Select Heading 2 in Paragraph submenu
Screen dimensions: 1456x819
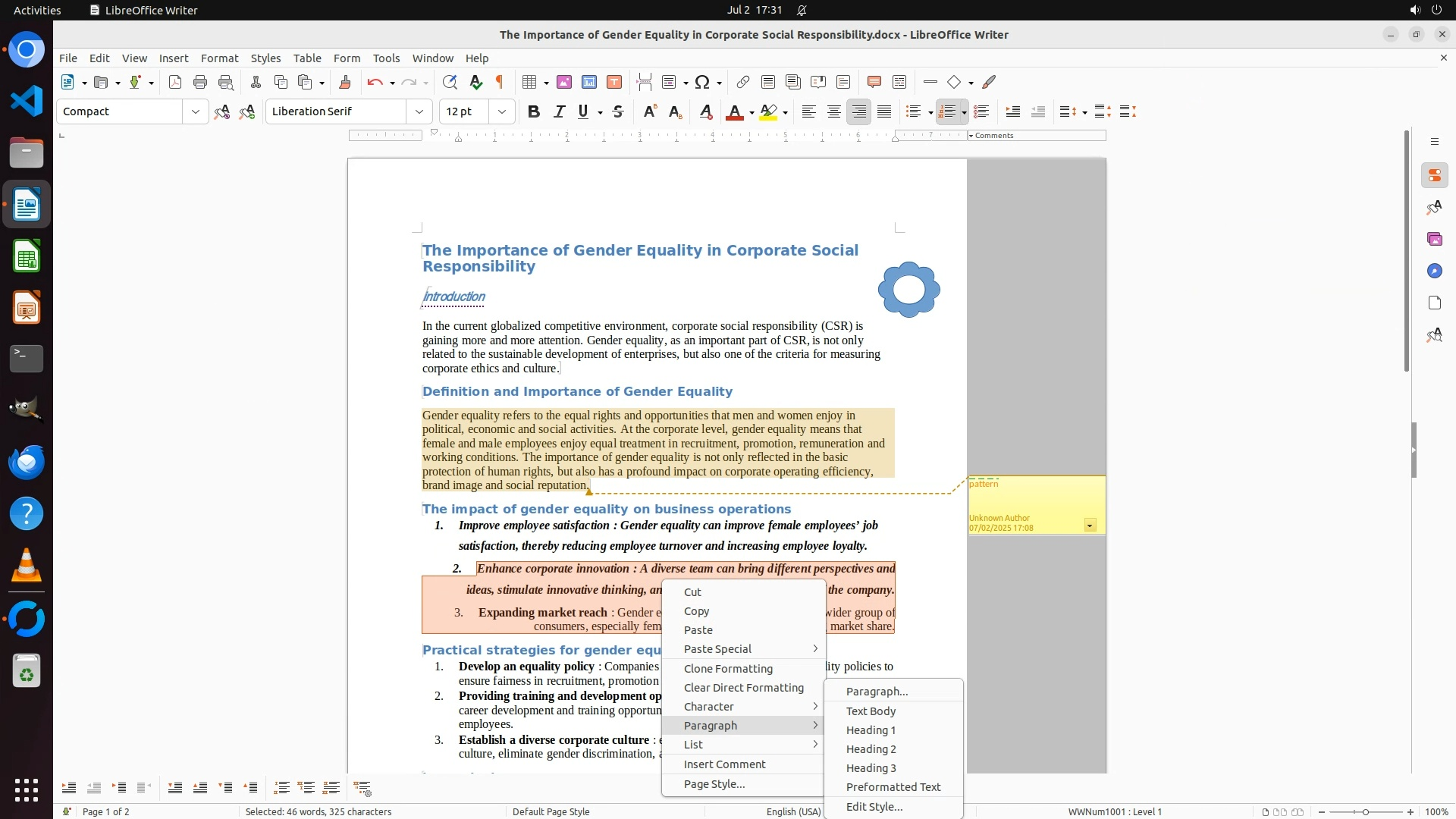(871, 749)
